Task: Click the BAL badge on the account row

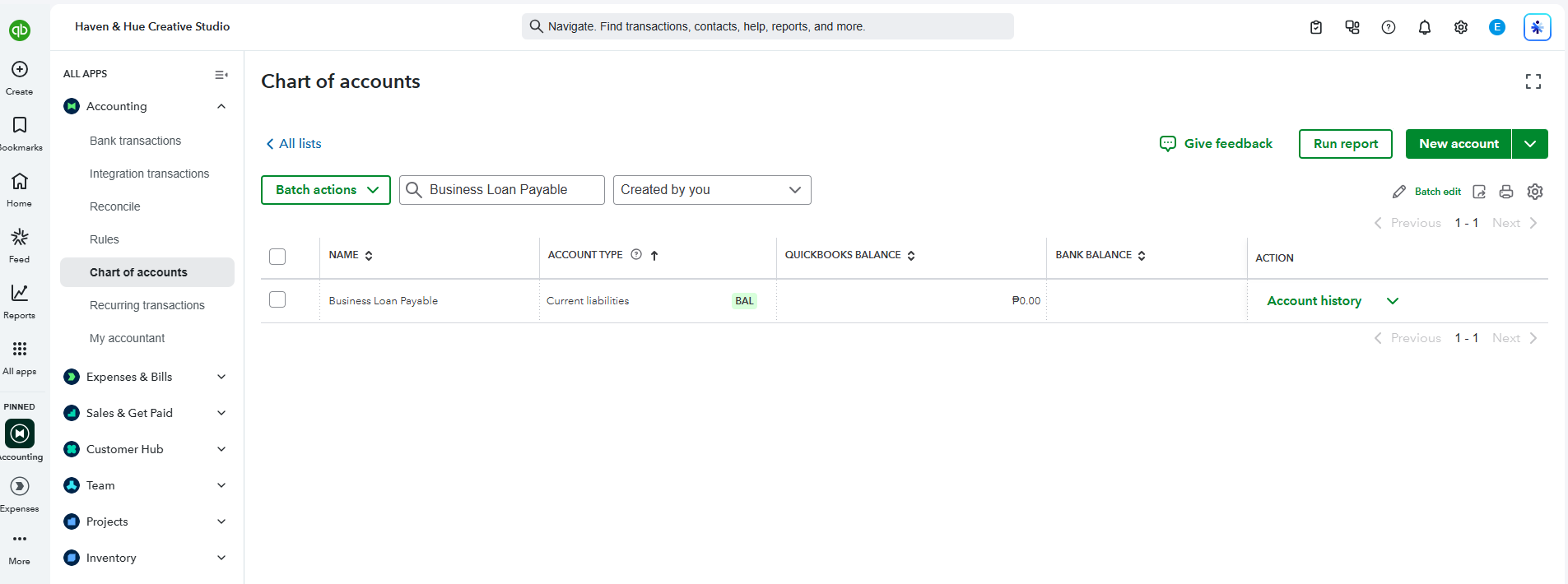Action: pyautogui.click(x=744, y=301)
